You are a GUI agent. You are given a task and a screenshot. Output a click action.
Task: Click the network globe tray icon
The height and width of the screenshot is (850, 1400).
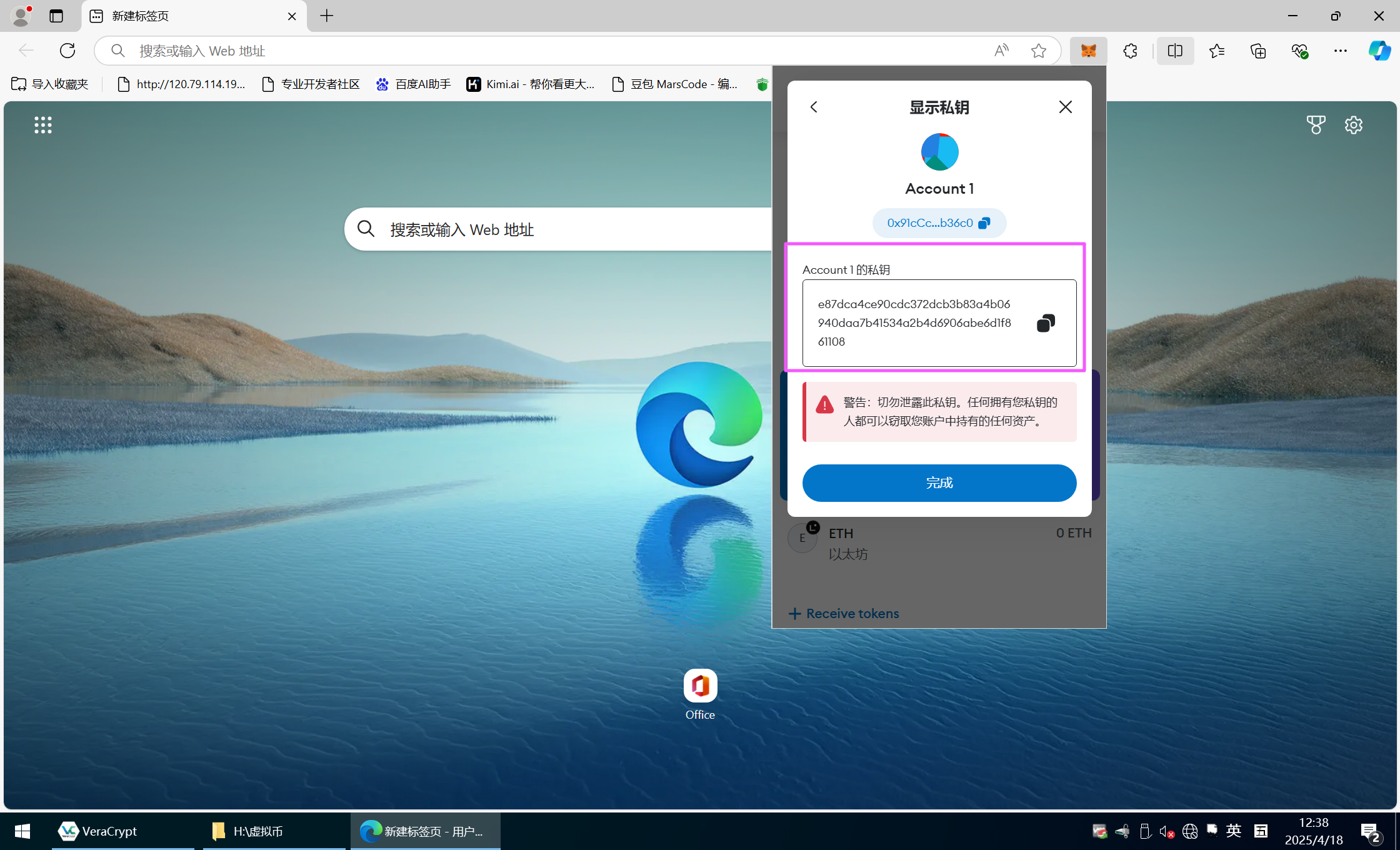1189,831
